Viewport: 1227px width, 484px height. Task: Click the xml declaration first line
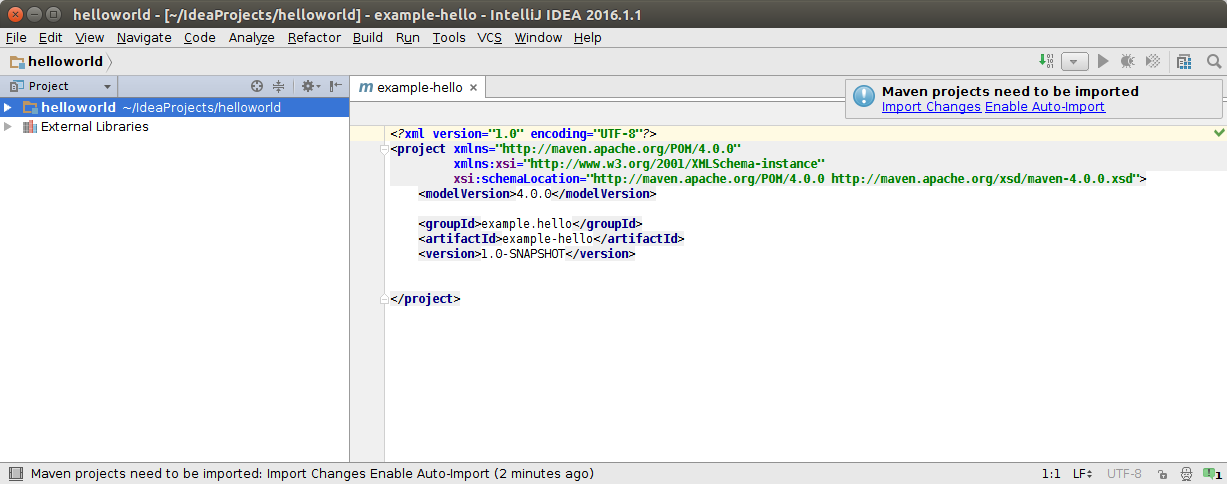click(x=523, y=133)
